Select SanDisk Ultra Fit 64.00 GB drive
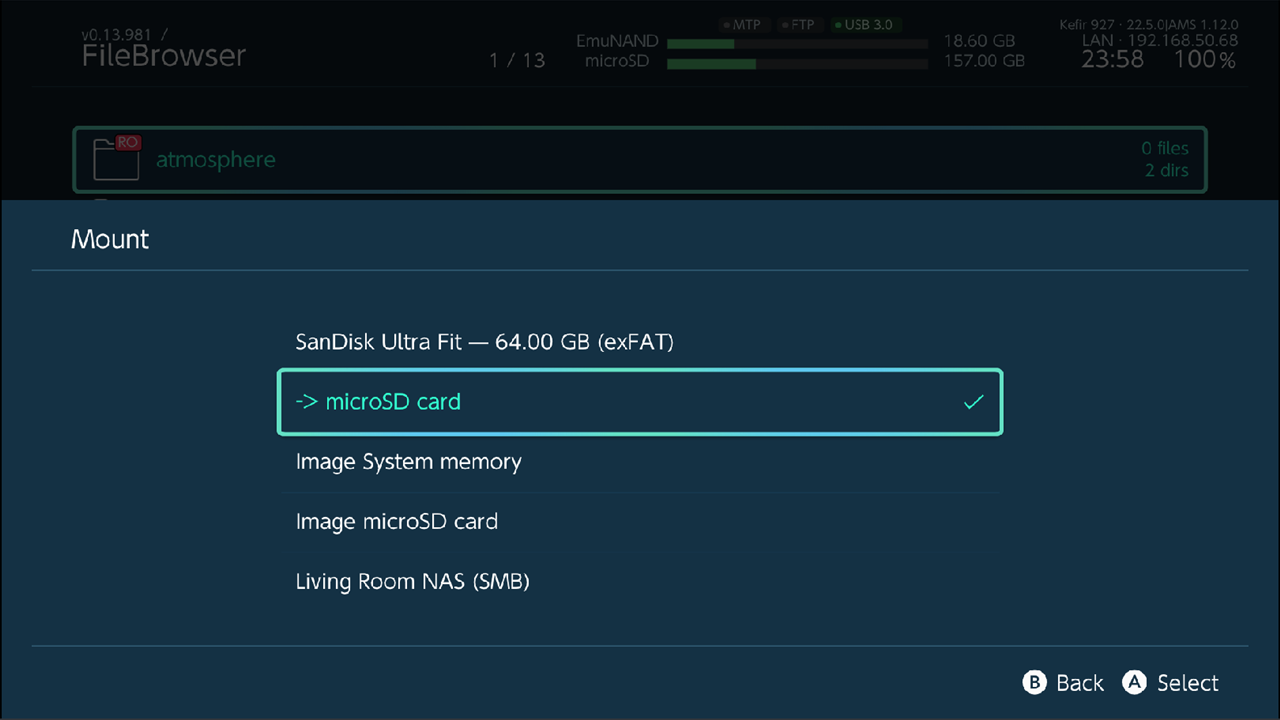The height and width of the screenshot is (720, 1280). pyautogui.click(x=640, y=342)
